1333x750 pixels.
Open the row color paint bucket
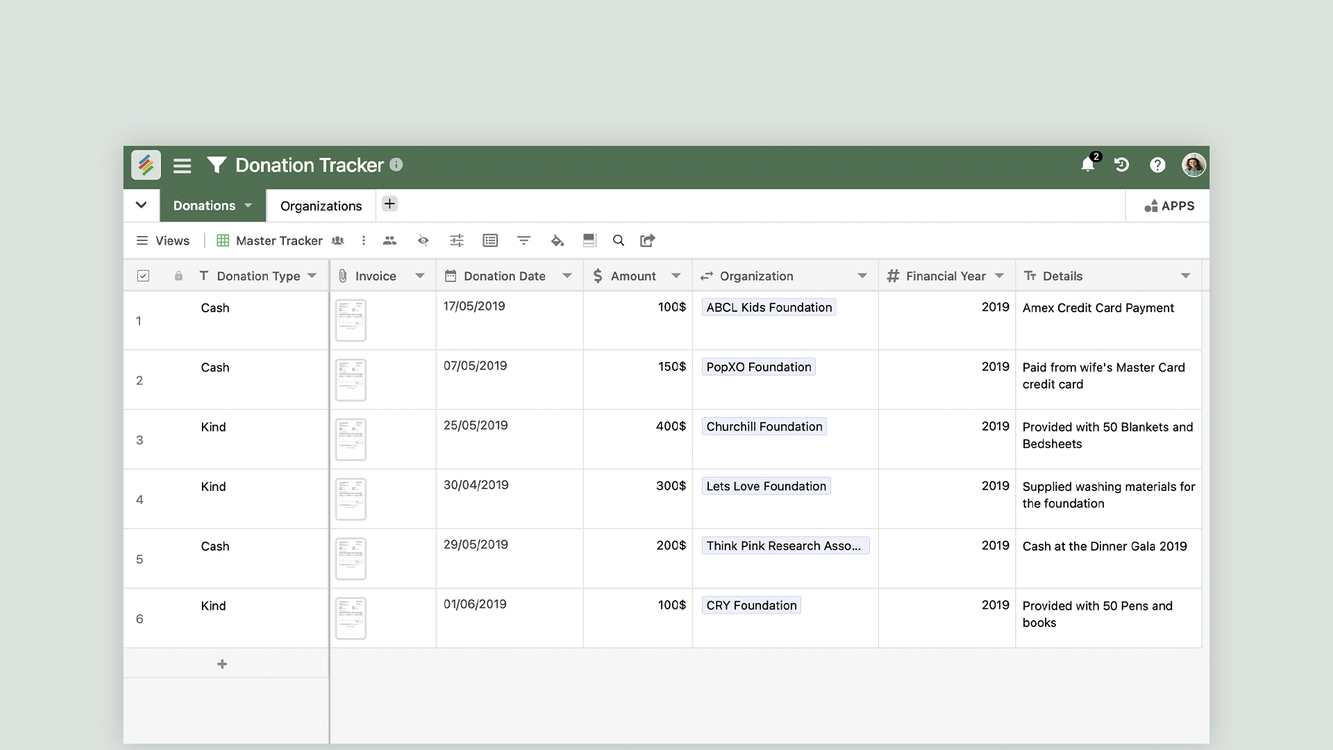click(557, 241)
